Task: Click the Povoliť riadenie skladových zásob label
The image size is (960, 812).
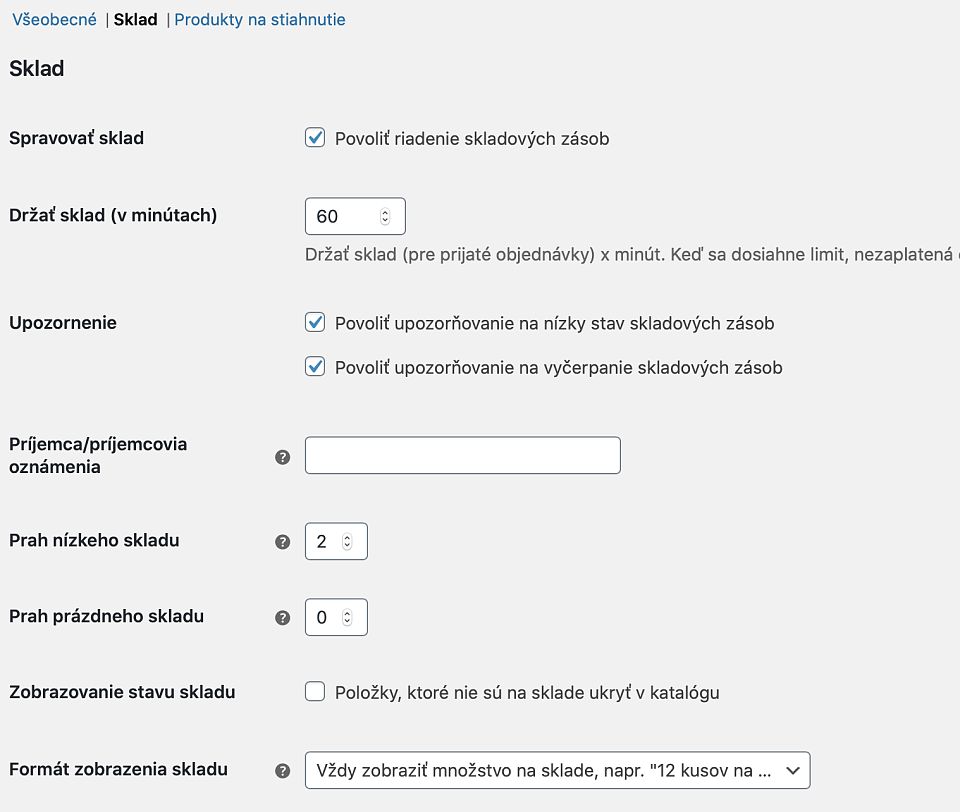Action: (472, 139)
